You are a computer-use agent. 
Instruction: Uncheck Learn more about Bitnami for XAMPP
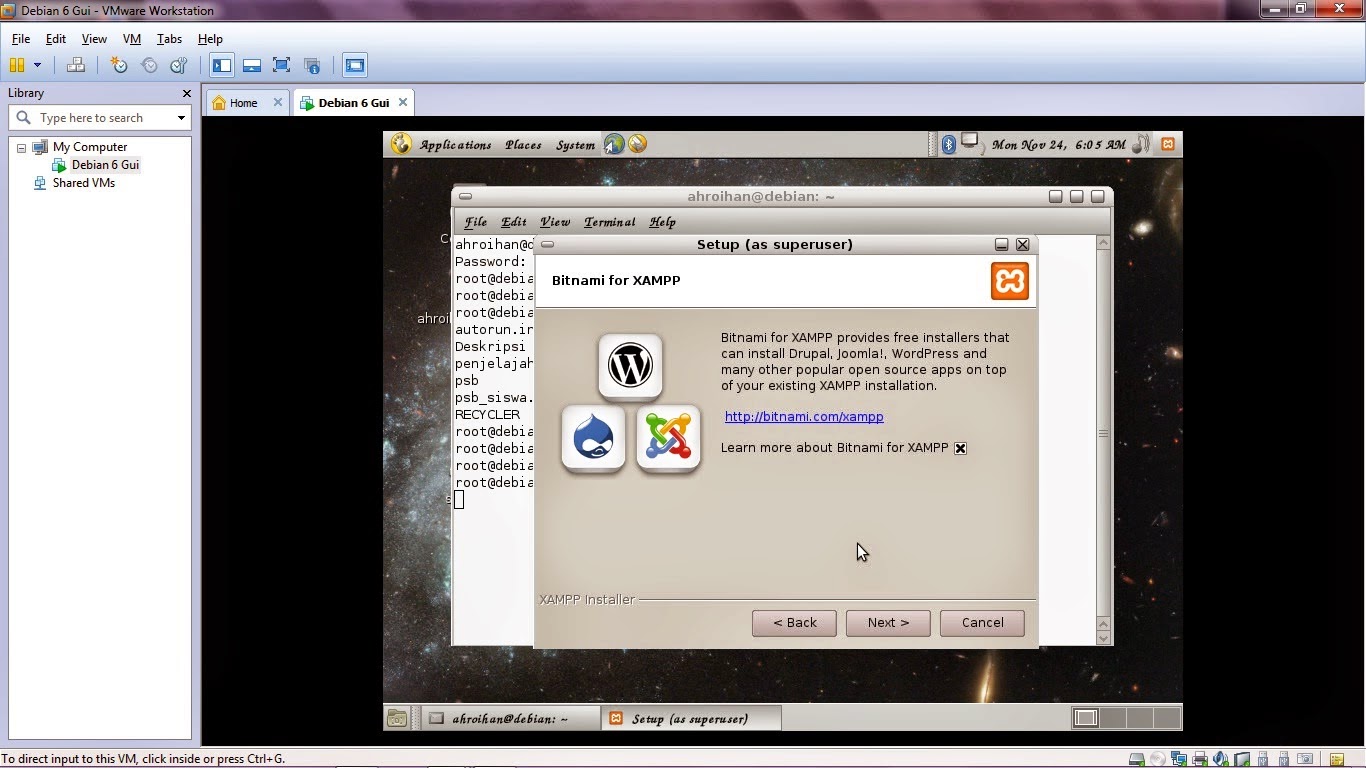(x=960, y=448)
